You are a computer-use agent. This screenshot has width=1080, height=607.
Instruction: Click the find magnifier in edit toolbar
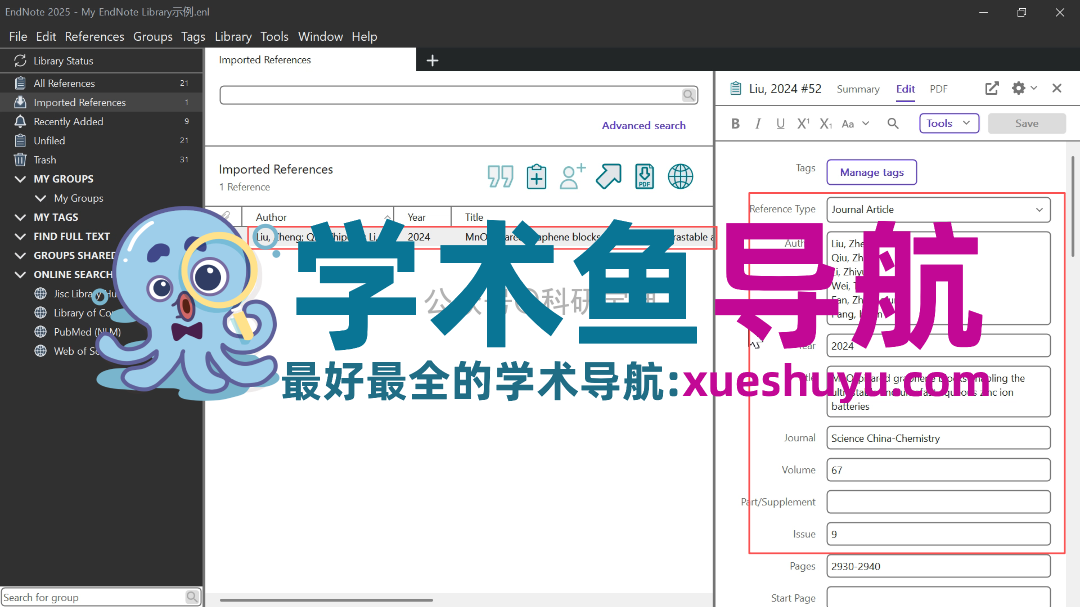[x=893, y=123]
